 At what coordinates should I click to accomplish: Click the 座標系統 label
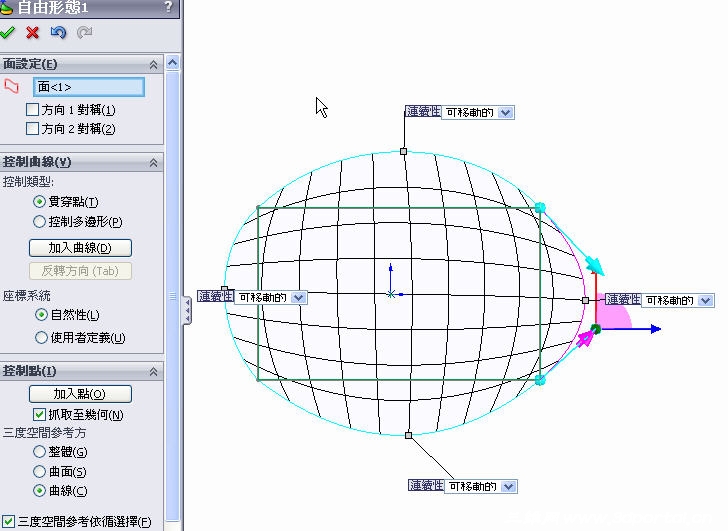[27, 296]
